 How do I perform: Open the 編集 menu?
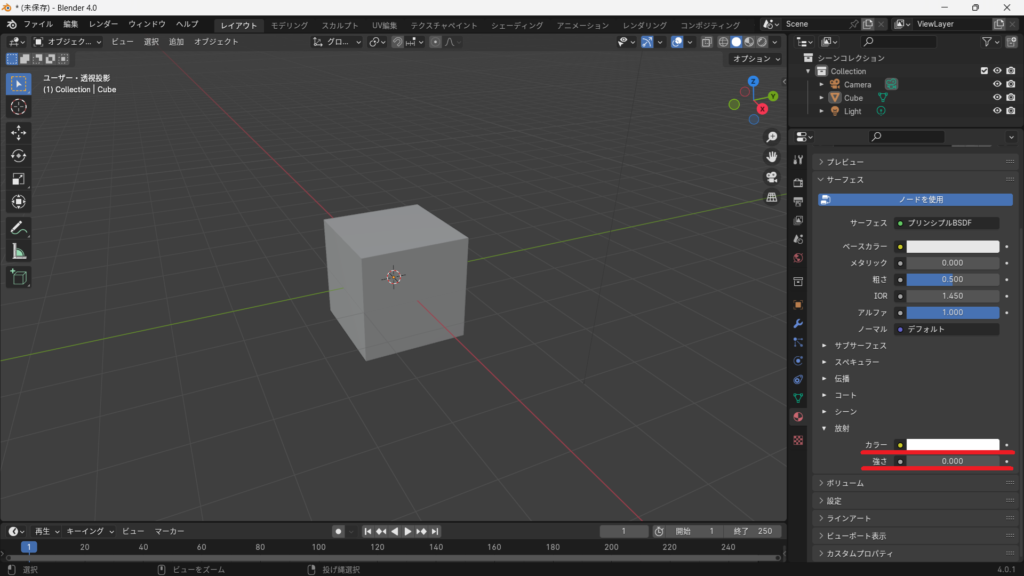[71, 24]
